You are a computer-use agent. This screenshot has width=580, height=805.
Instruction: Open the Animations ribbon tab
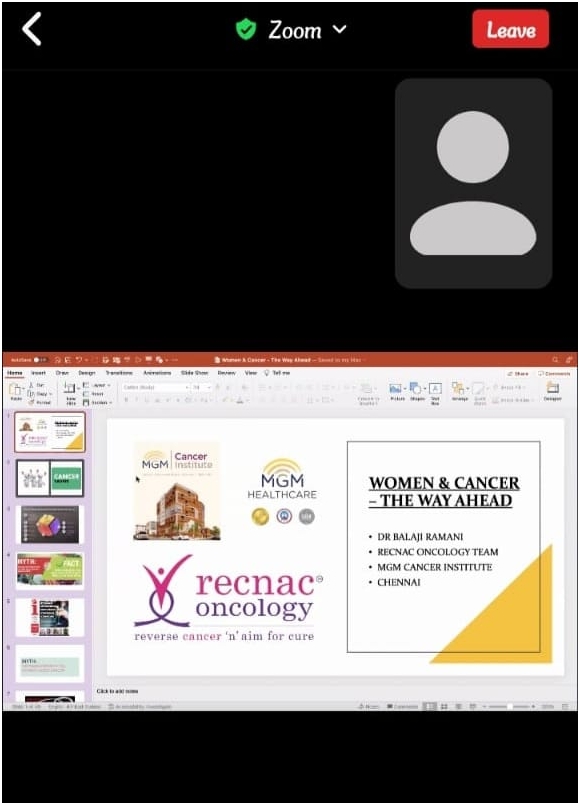(x=157, y=373)
